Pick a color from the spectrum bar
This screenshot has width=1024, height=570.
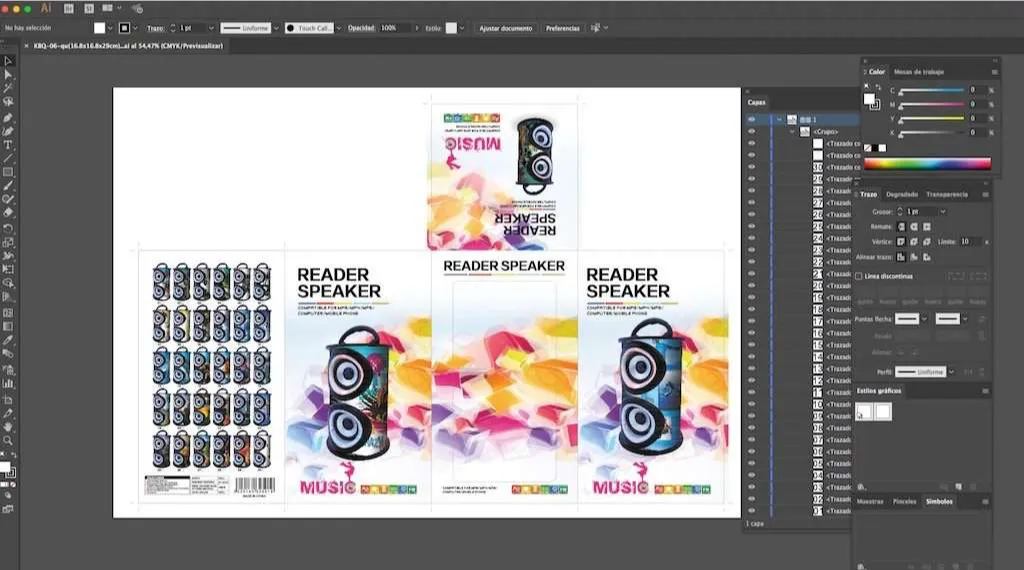(927, 163)
